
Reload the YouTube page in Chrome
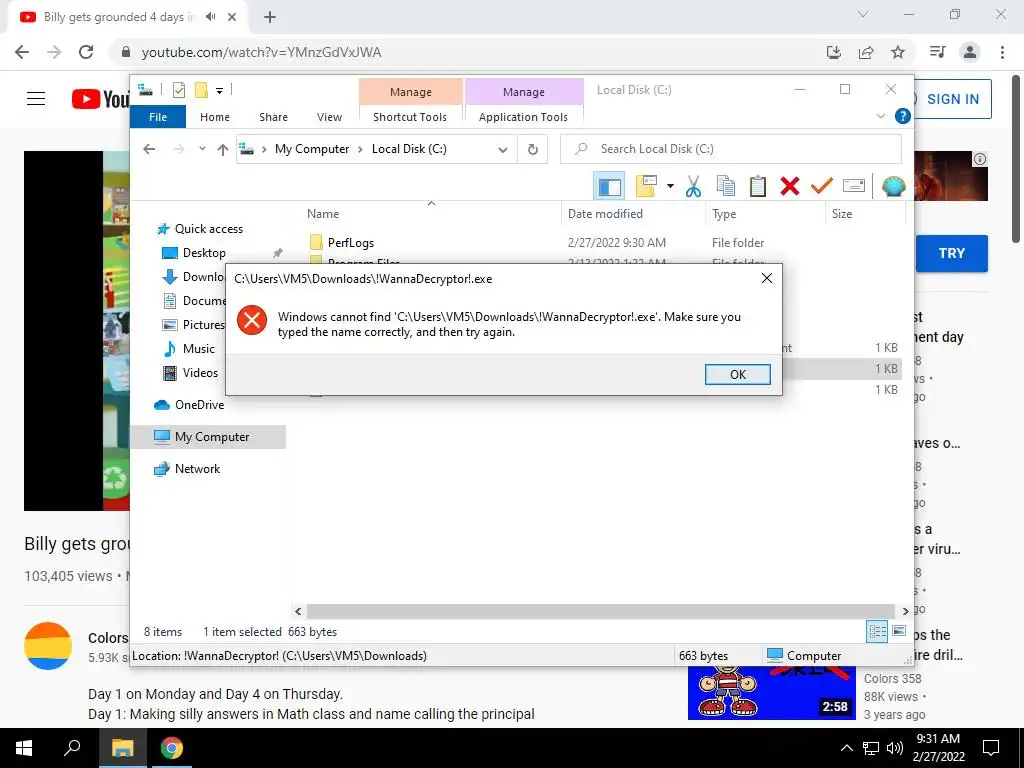click(x=86, y=52)
